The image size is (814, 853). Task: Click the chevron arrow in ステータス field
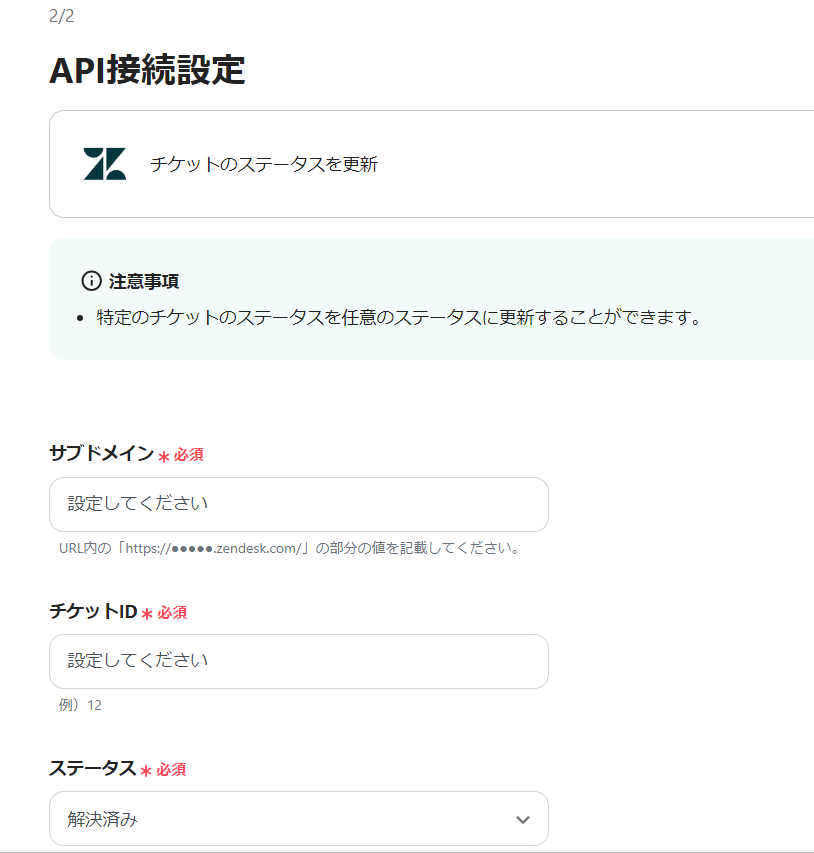[x=522, y=820]
